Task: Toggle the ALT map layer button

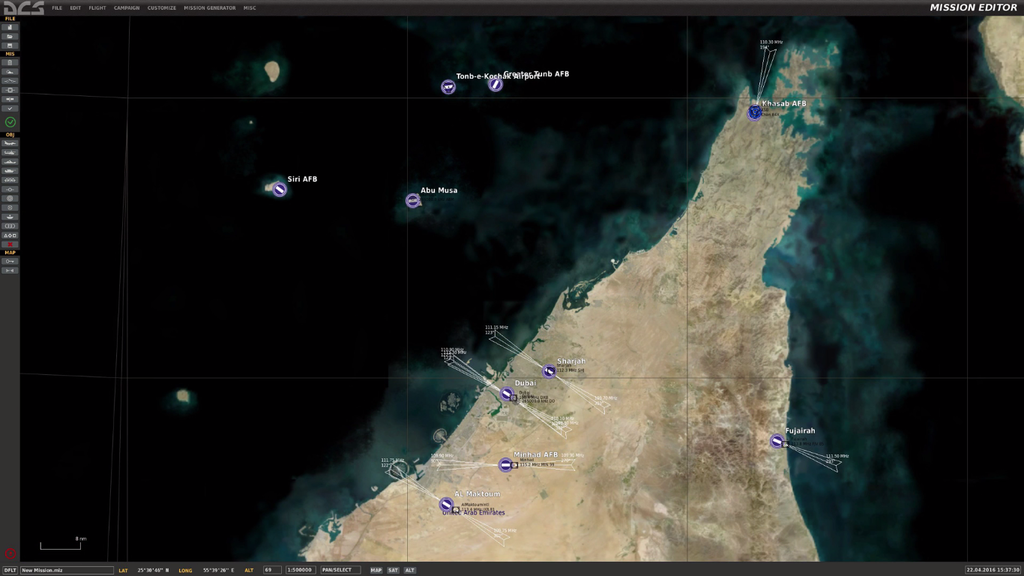Action: pyautogui.click(x=410, y=570)
